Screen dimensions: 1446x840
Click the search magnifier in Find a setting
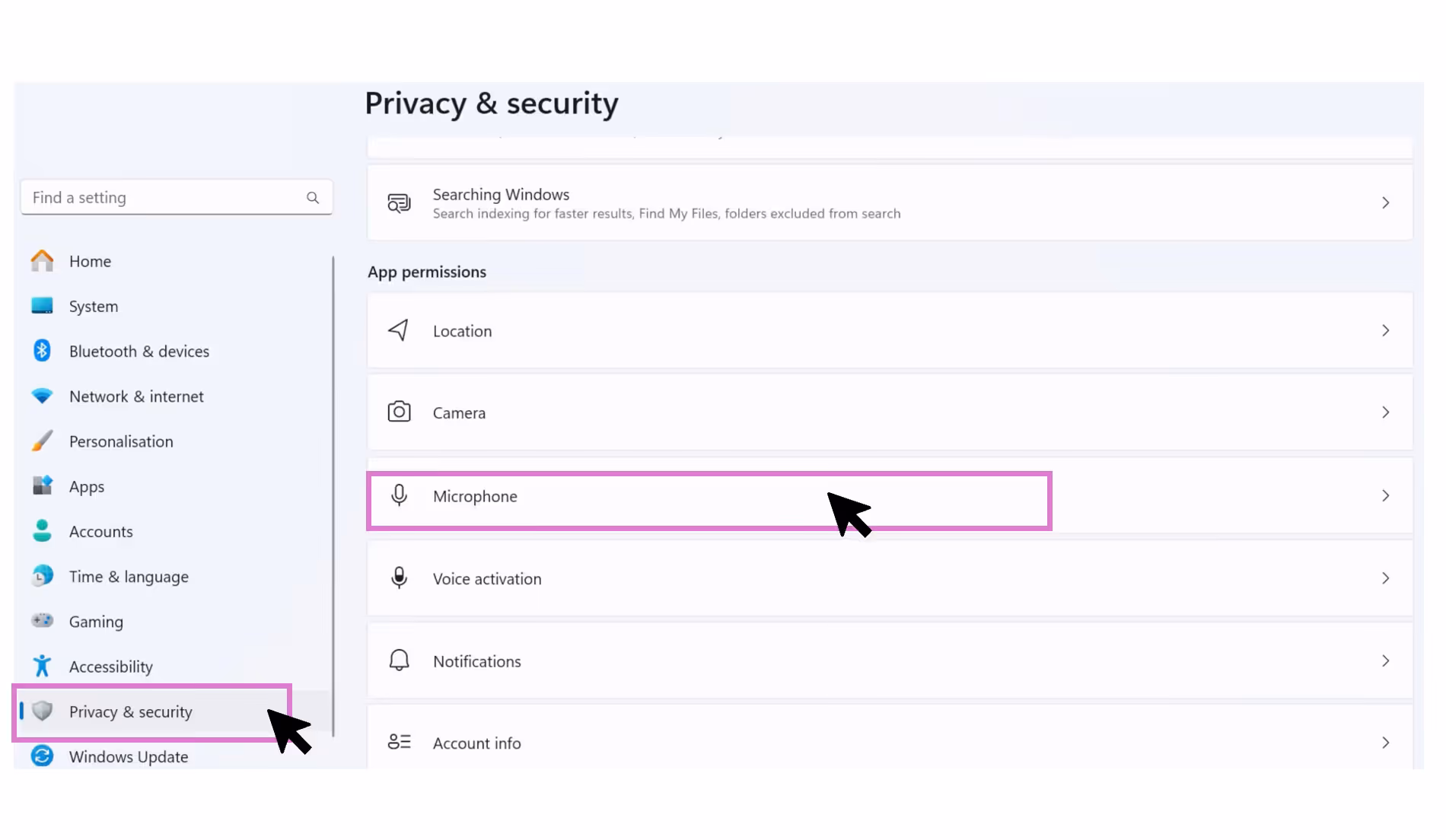pos(313,197)
